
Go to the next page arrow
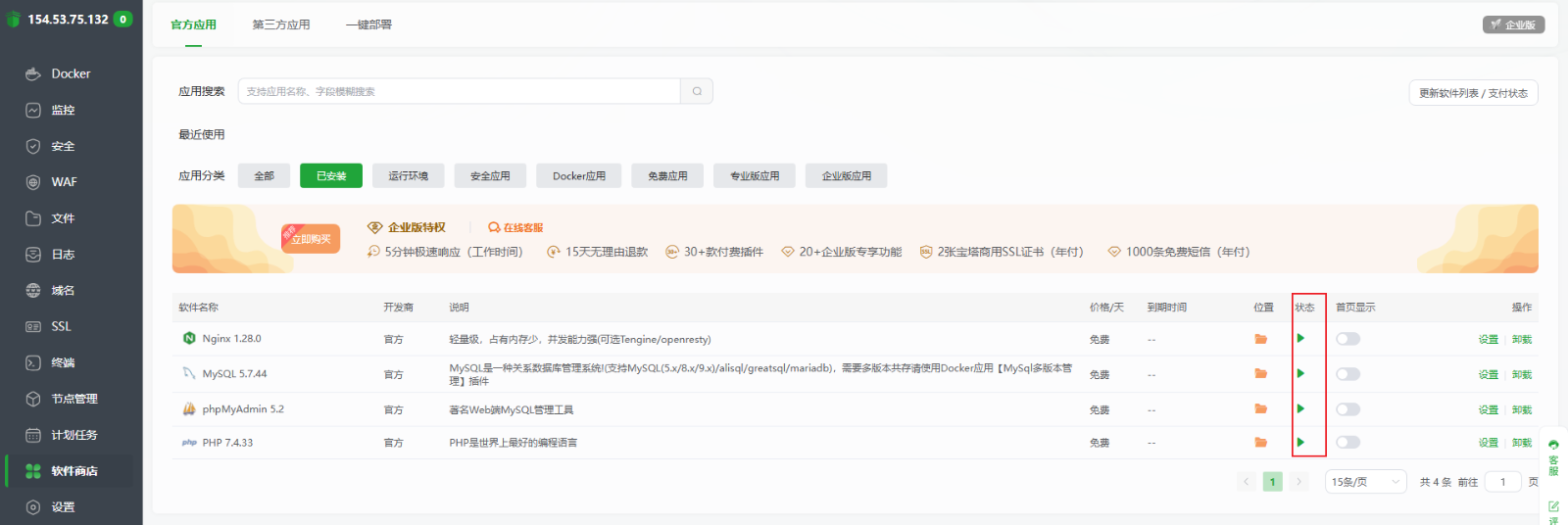[1298, 482]
